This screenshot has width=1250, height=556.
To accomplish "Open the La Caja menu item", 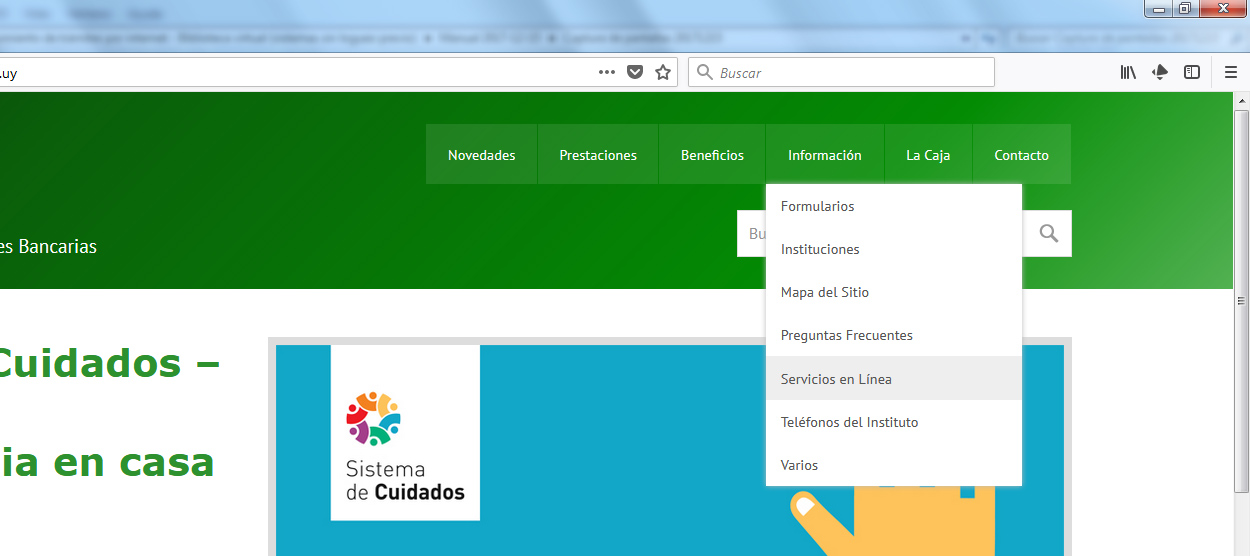I will click(x=928, y=155).
